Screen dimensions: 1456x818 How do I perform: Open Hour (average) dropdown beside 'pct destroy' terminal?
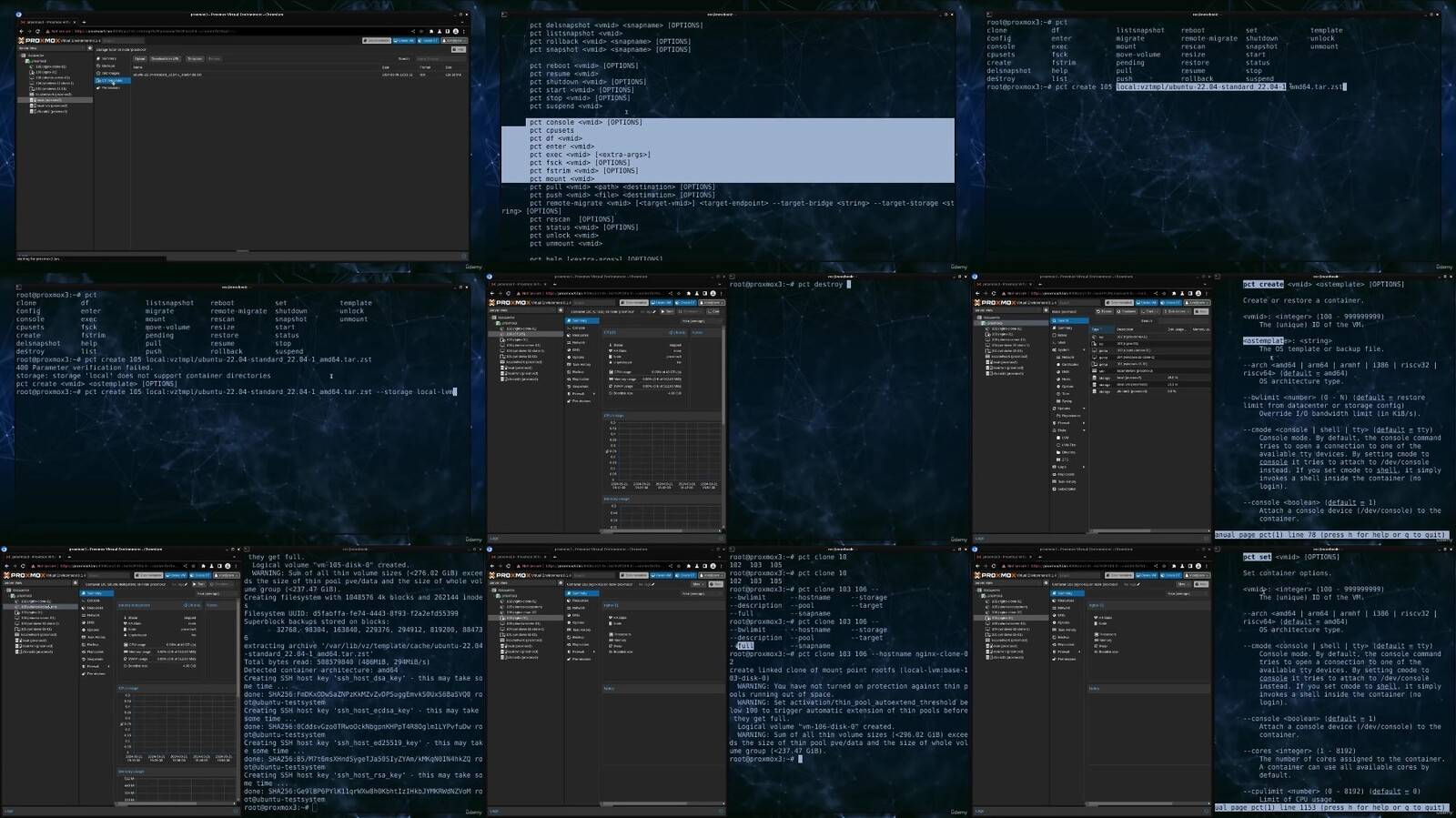tap(701, 321)
